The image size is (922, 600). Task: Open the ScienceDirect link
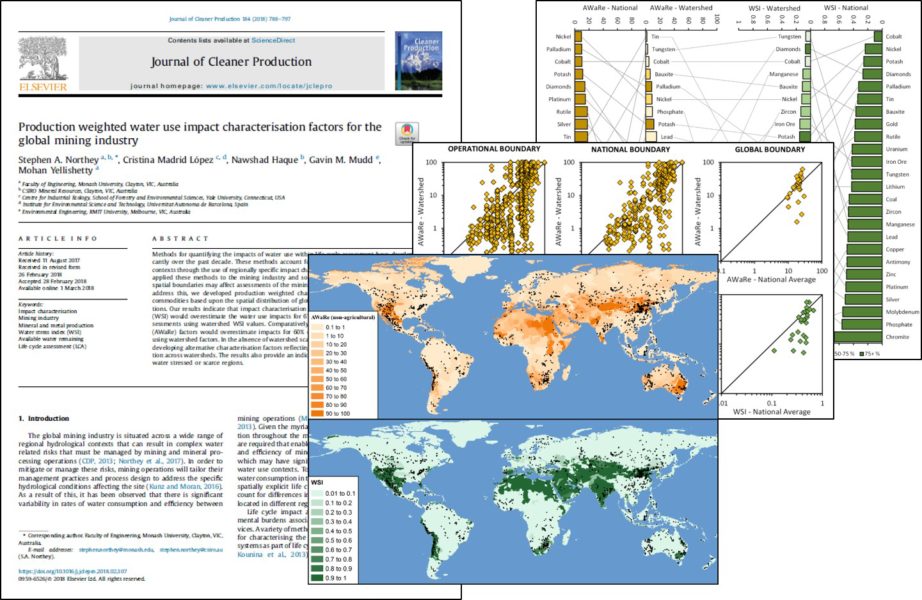click(x=273, y=41)
